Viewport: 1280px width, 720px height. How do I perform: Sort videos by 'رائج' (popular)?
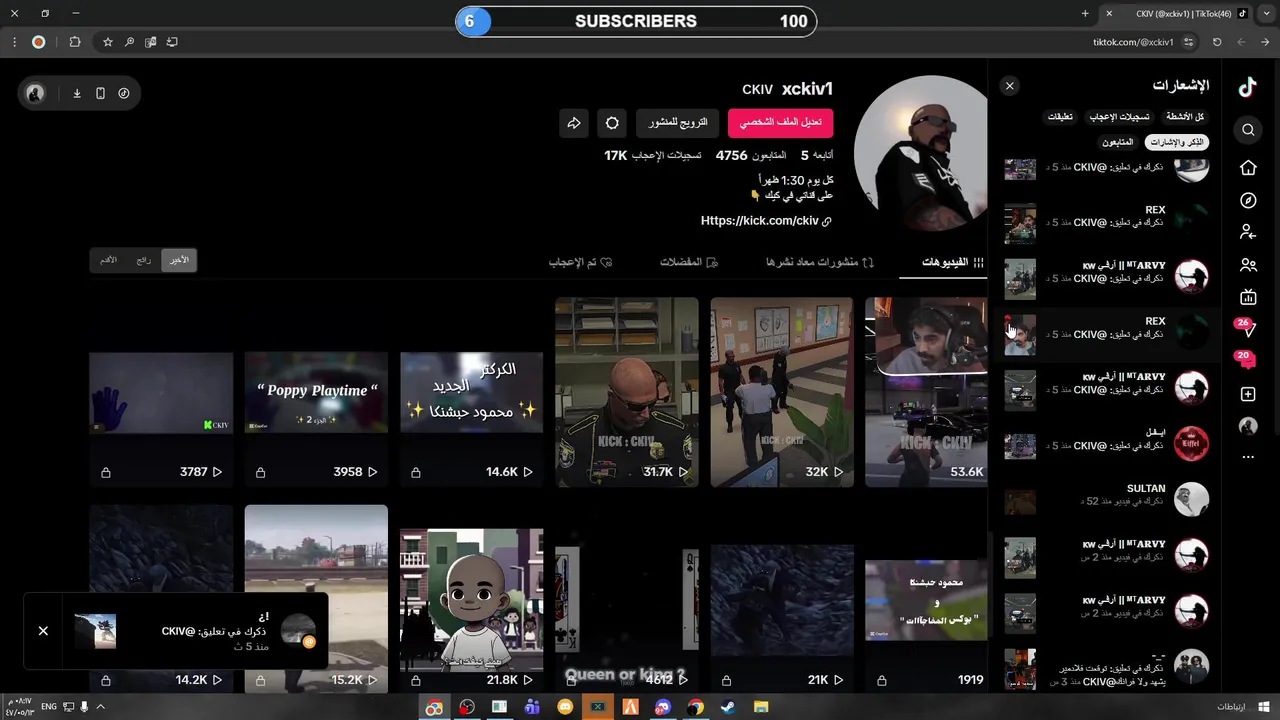[144, 260]
